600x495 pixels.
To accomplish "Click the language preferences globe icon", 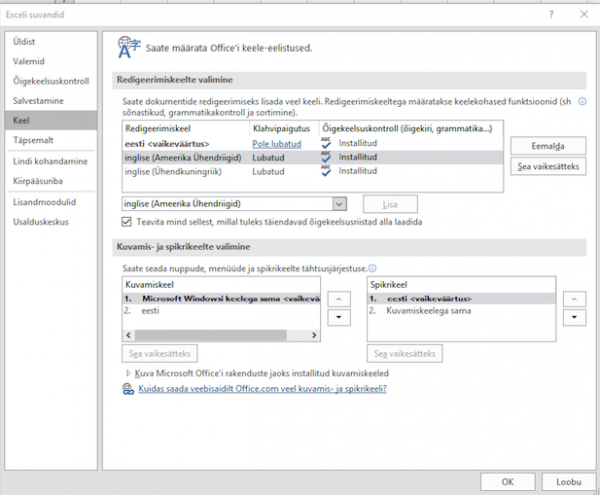I will 129,47.
